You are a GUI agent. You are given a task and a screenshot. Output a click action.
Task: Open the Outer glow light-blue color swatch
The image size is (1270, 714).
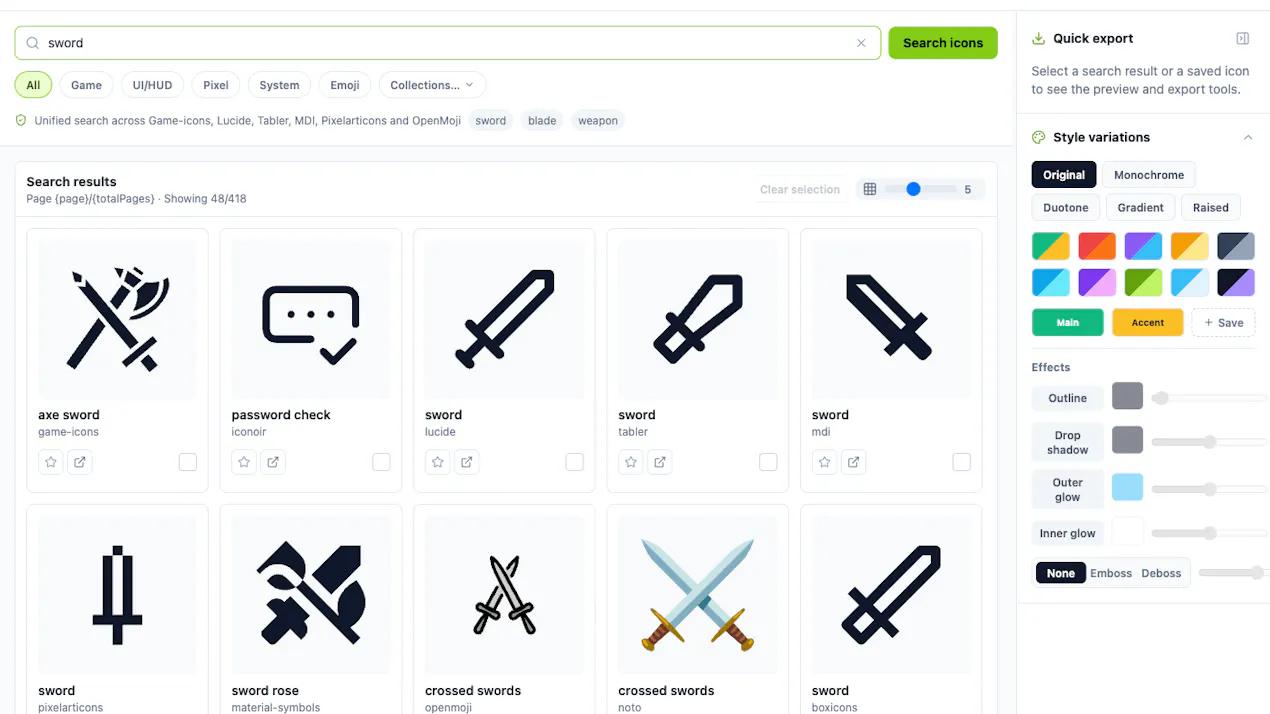(1128, 487)
